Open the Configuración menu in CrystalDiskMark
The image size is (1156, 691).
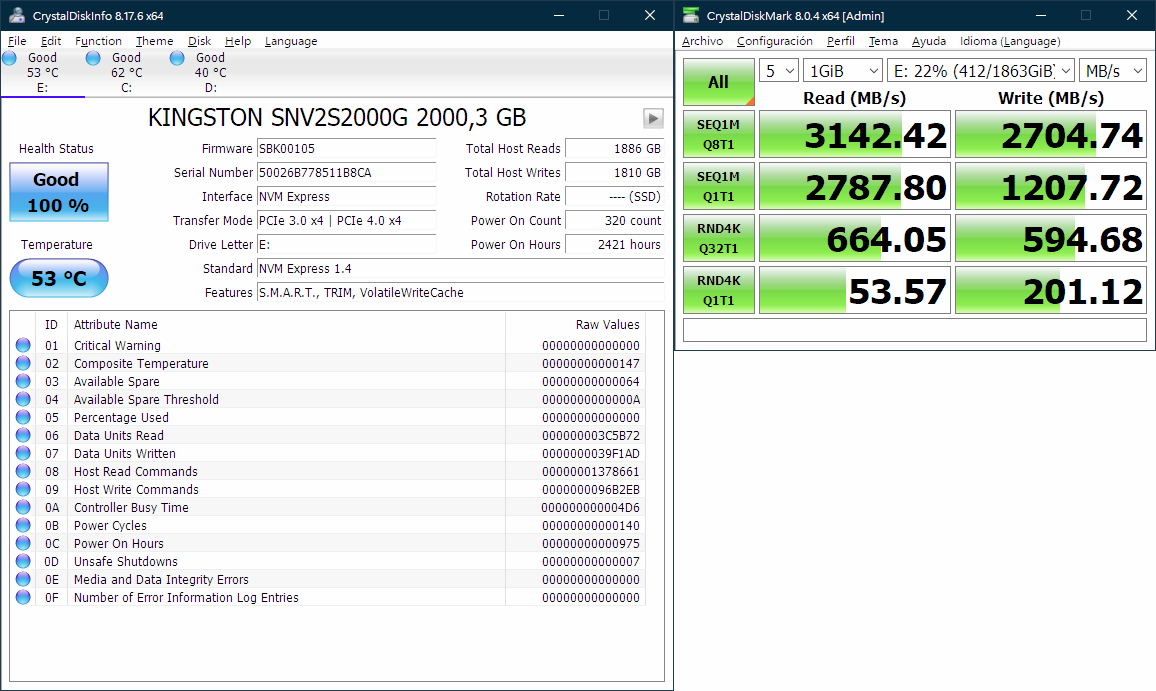pyautogui.click(x=774, y=41)
